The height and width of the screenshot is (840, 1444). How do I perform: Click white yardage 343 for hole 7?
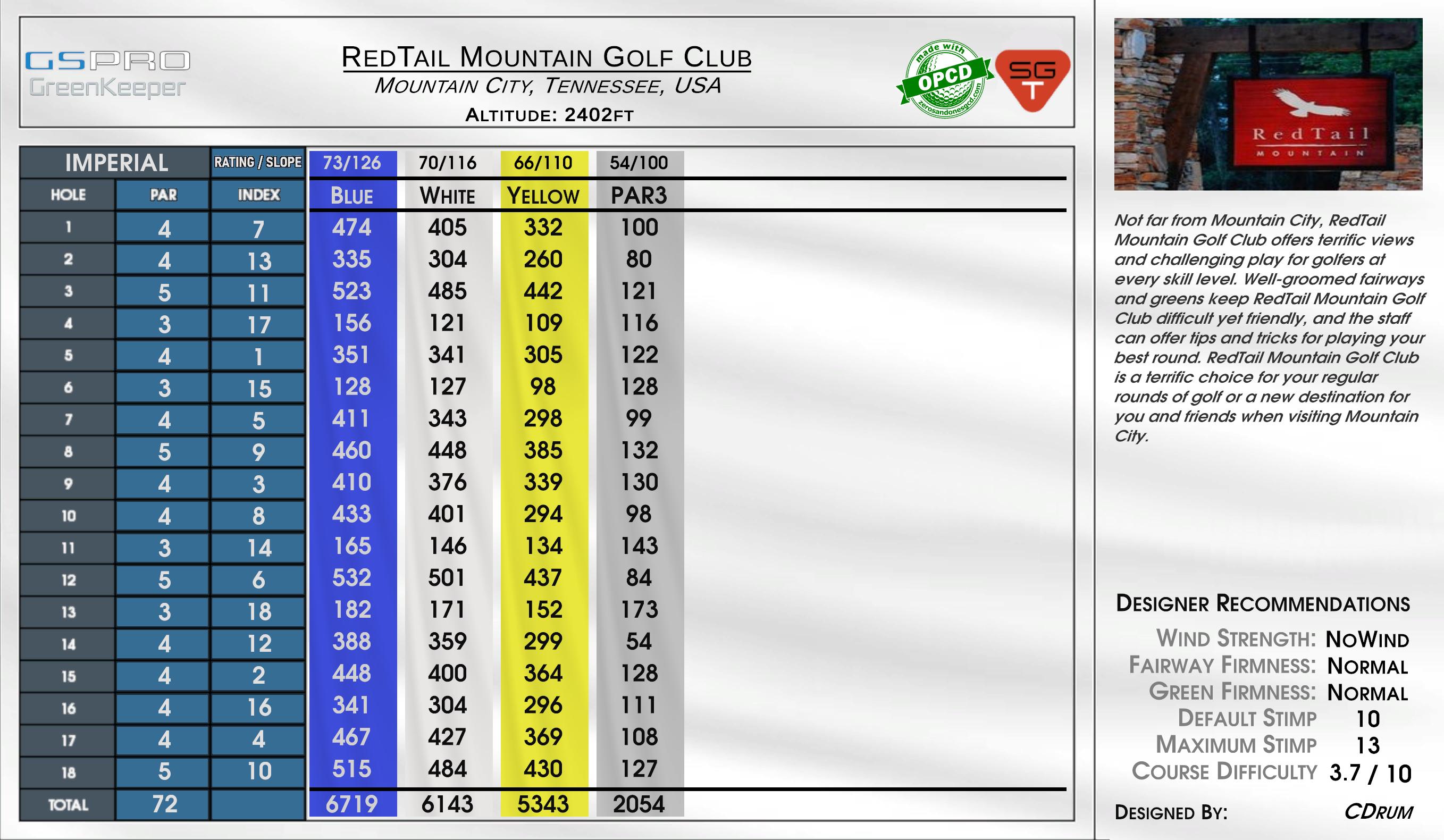(448, 418)
